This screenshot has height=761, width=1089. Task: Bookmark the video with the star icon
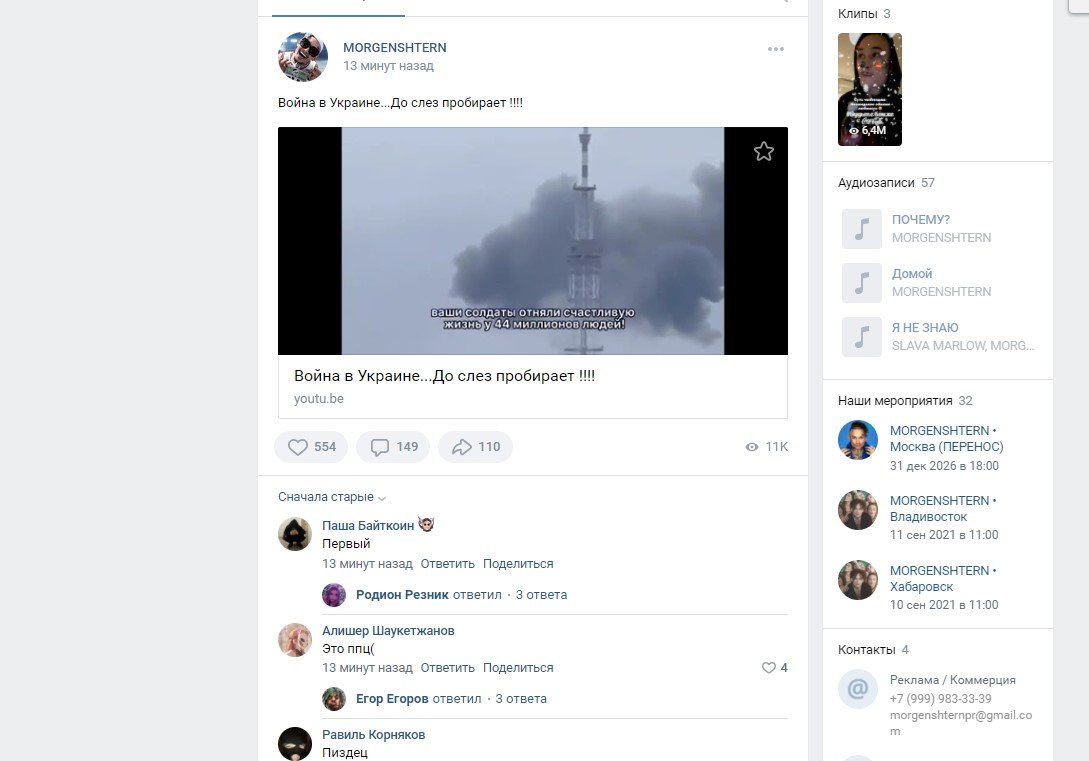coord(764,151)
